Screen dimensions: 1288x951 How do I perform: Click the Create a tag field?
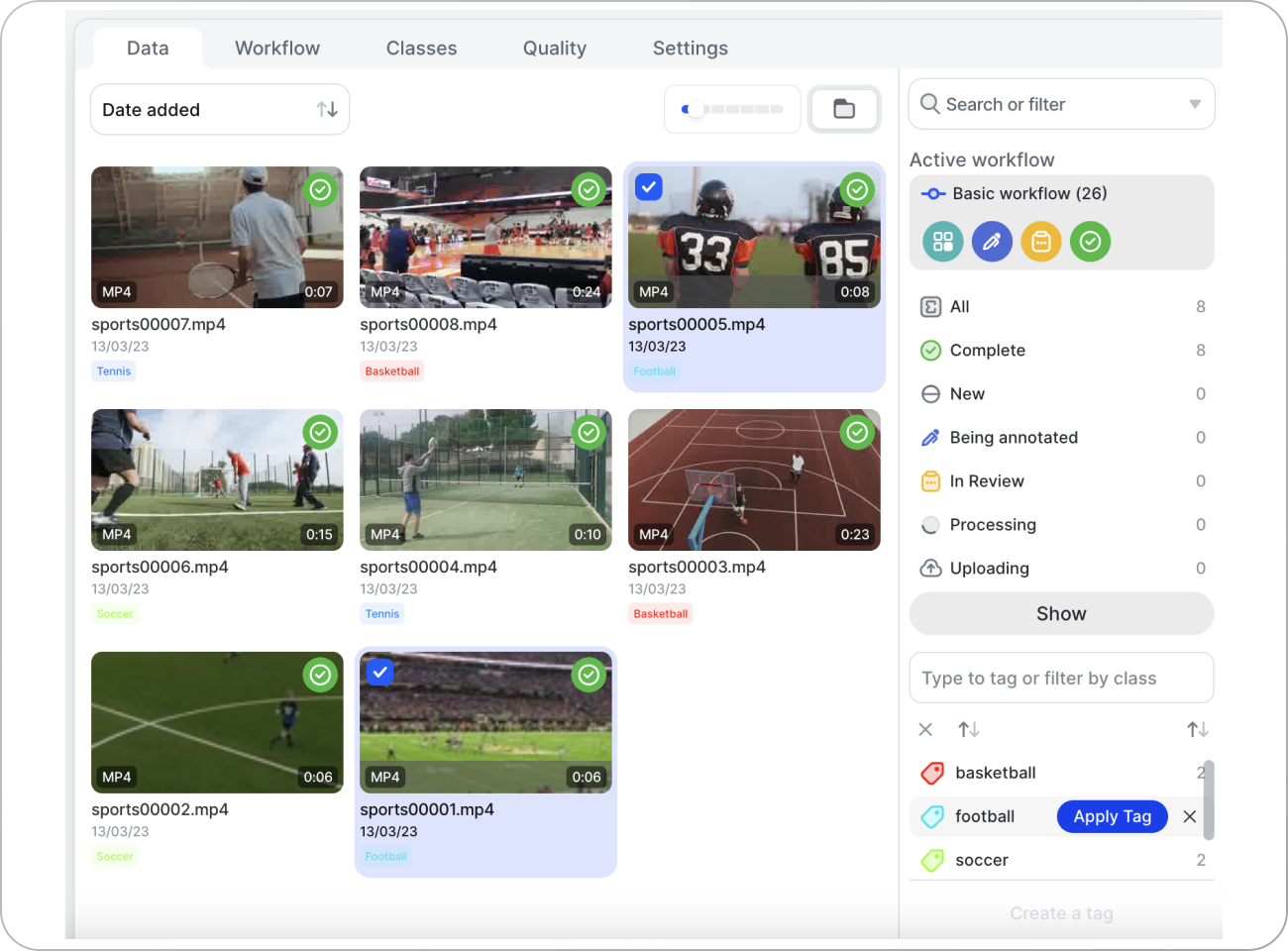coord(1061,912)
